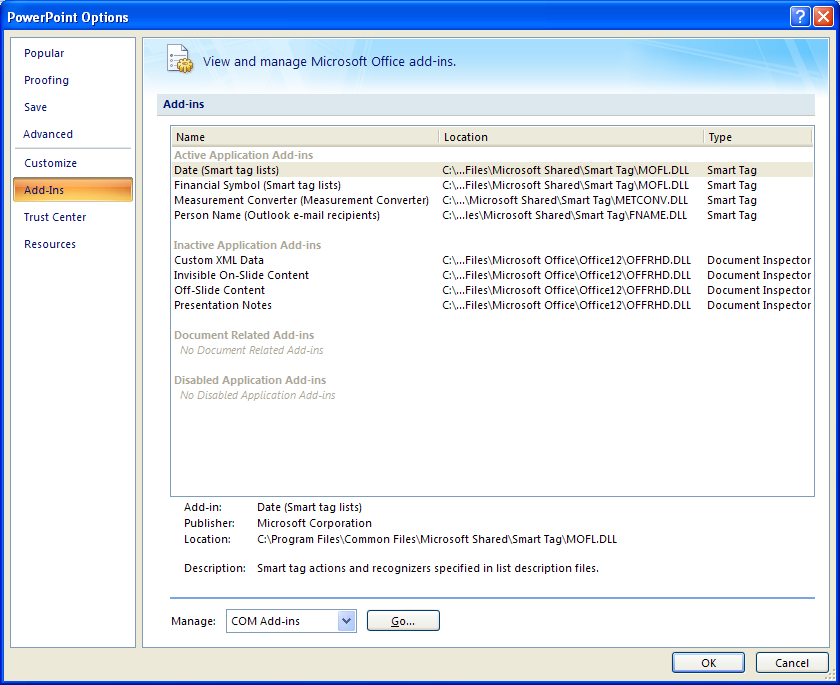840x685 pixels.
Task: Click the Cancel button
Action: tap(792, 663)
